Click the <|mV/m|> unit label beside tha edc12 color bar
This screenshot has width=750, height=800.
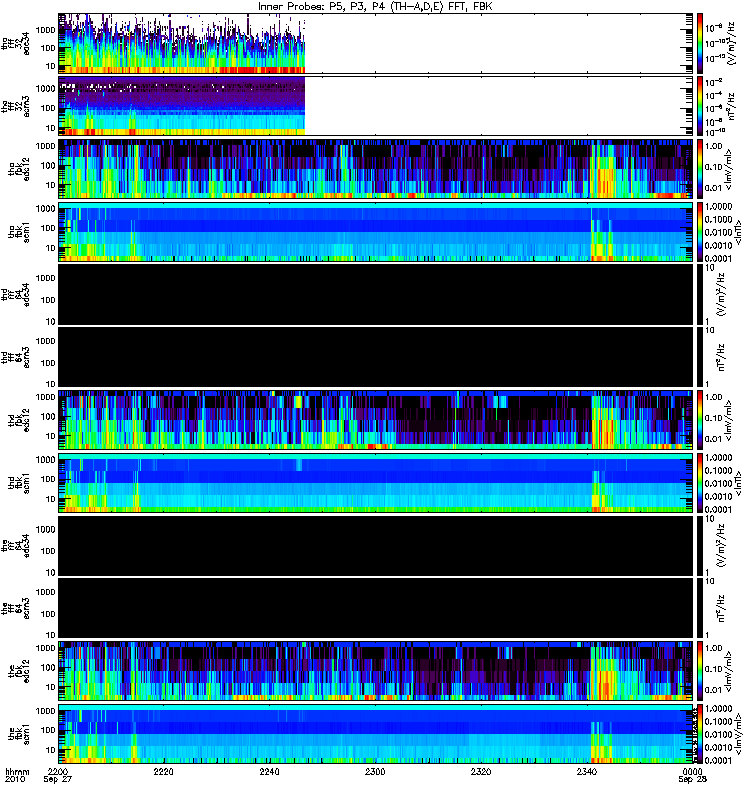[x=729, y=169]
